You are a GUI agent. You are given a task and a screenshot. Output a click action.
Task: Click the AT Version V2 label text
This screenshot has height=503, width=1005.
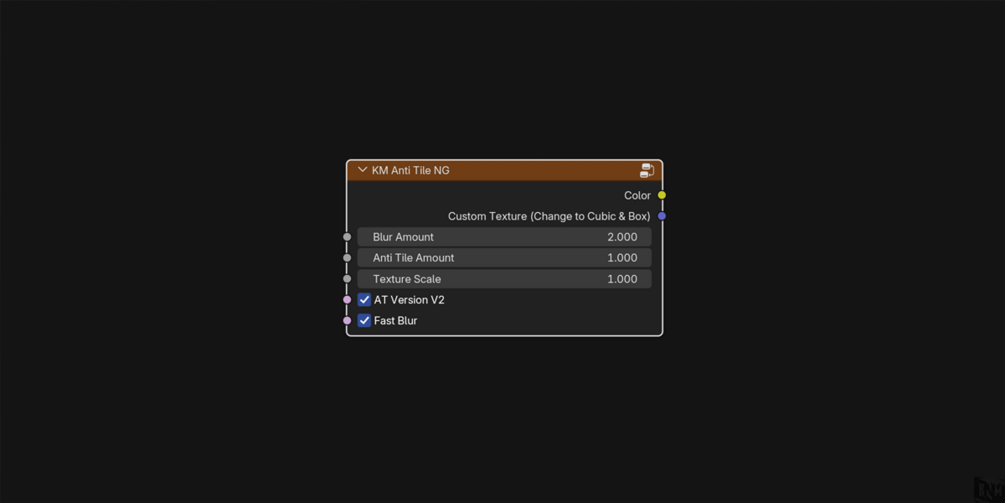(409, 300)
